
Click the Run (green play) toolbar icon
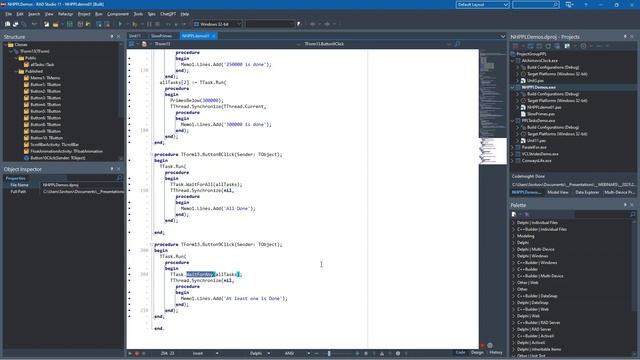pyautogui.click(x=120, y=24)
